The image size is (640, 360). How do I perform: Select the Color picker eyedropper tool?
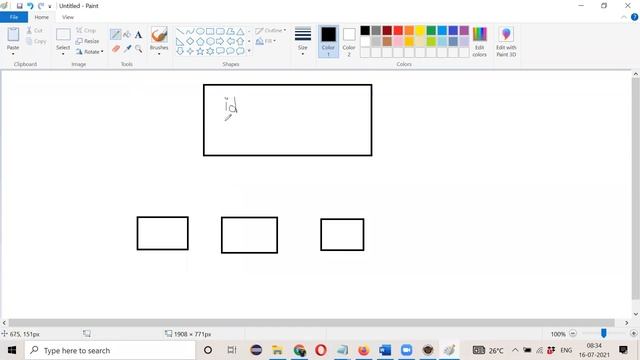click(127, 49)
